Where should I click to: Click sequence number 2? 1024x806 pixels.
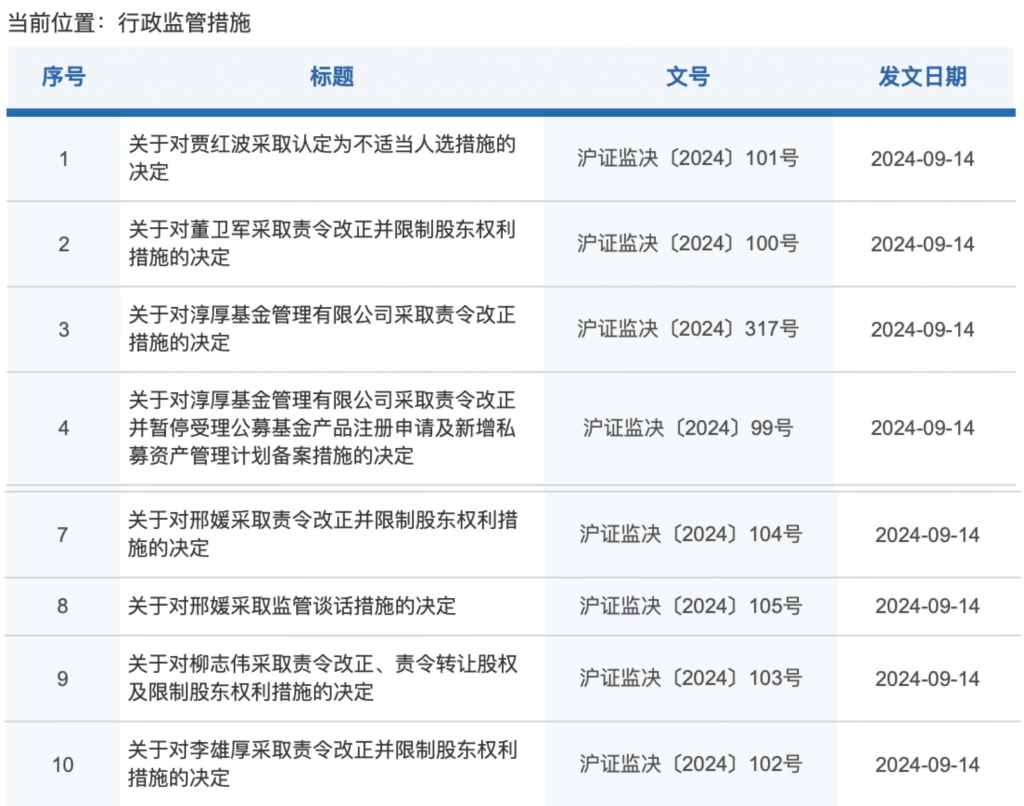[x=63, y=244]
